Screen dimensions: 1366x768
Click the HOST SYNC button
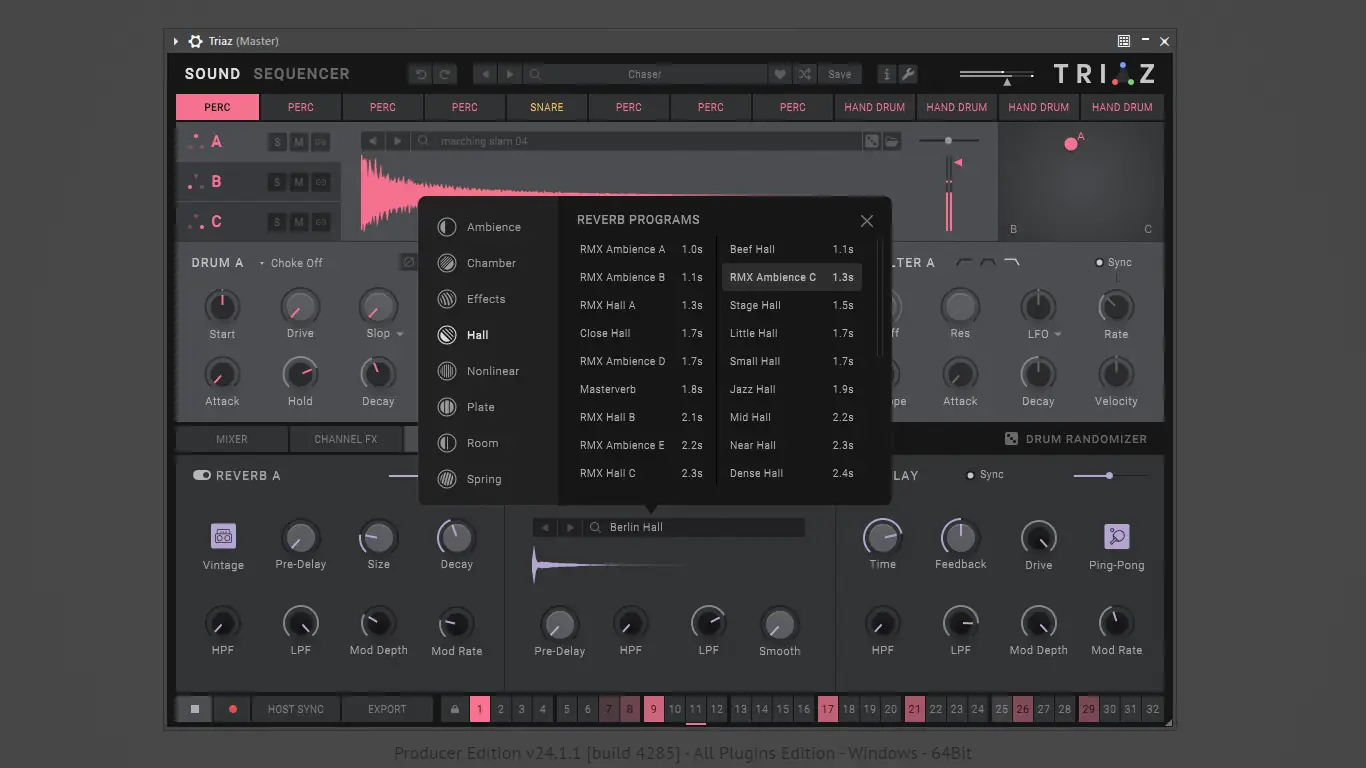296,709
